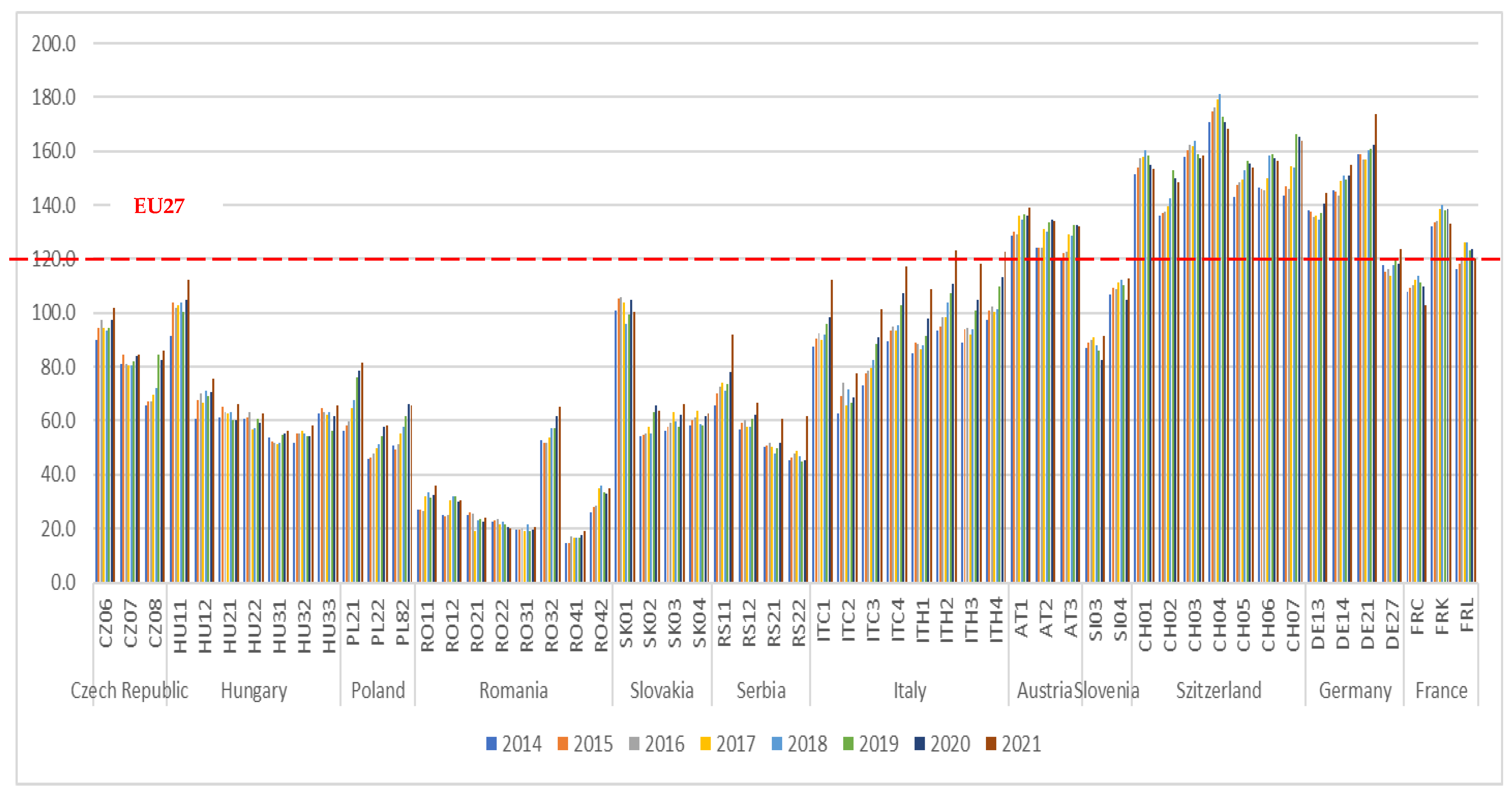Select the Czech Republic country label
The height and width of the screenshot is (793, 1512).
[129, 690]
